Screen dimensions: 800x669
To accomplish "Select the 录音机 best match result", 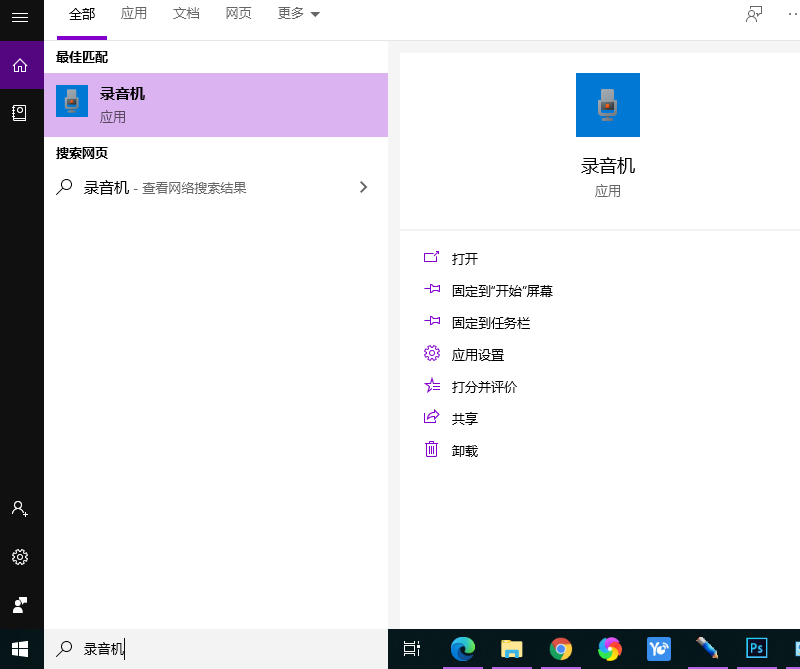I will (x=215, y=105).
